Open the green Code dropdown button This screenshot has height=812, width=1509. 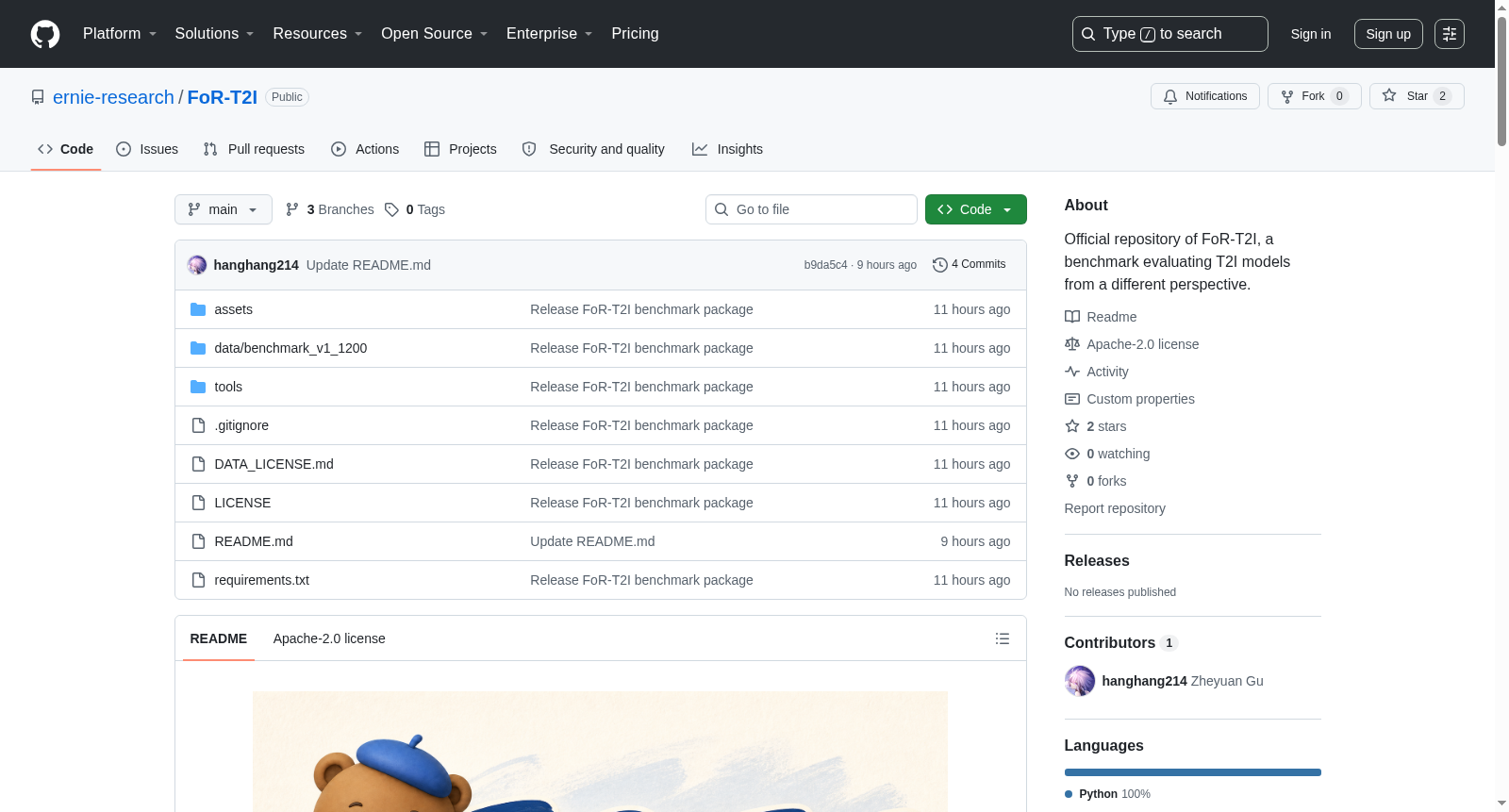[976, 209]
